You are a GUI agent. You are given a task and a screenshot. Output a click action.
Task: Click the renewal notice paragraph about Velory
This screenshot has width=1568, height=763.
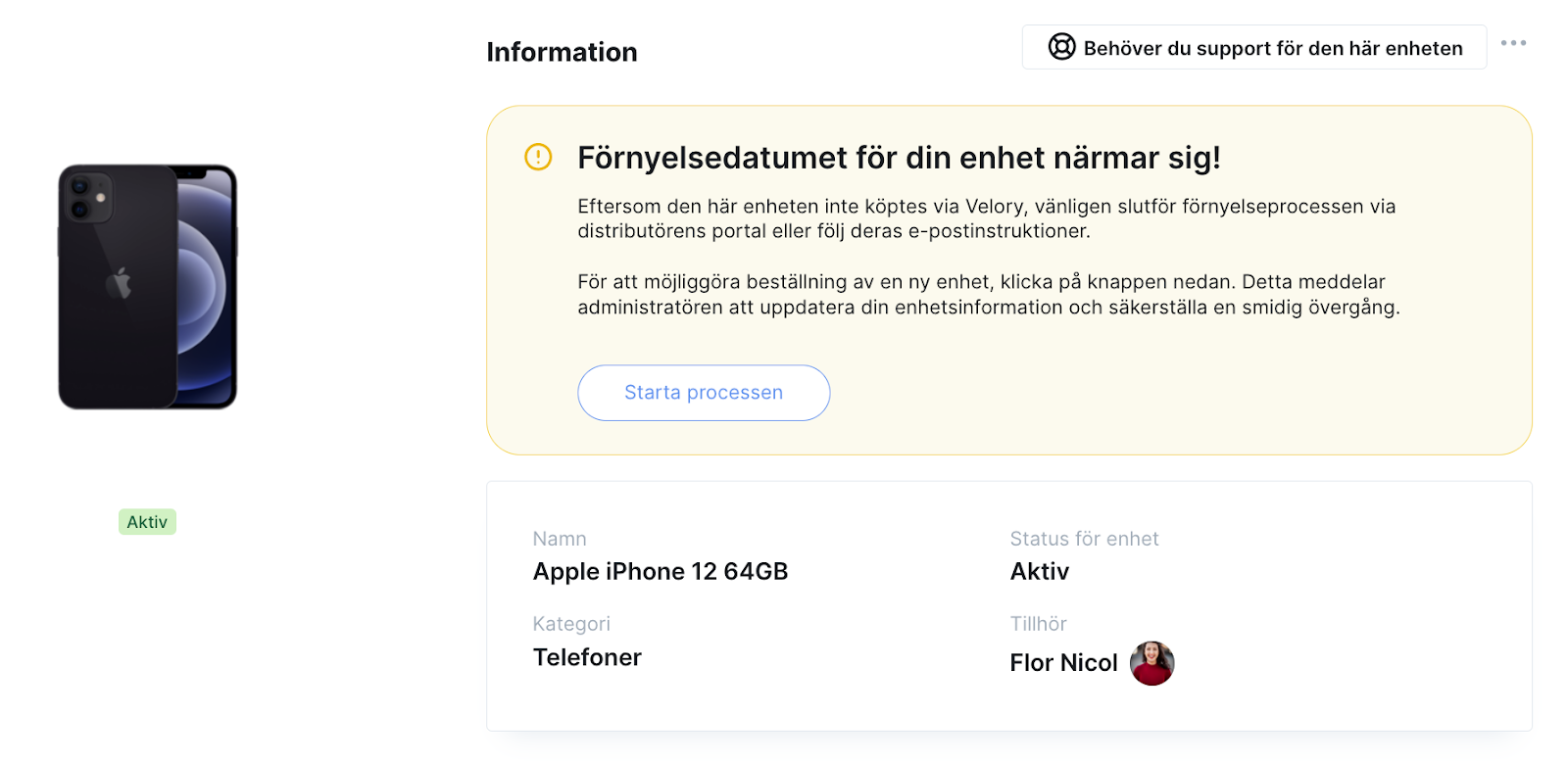986,218
